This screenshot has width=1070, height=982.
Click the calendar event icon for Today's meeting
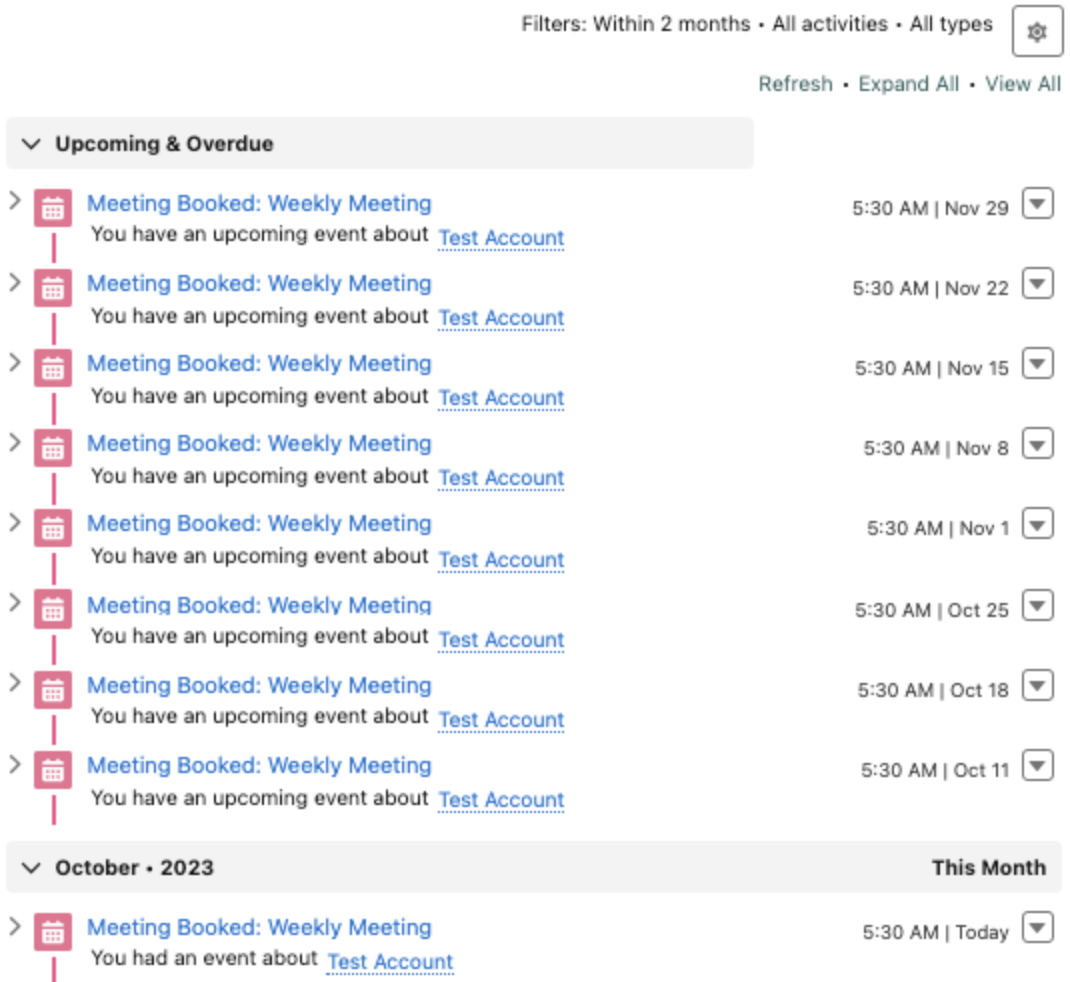coord(53,931)
